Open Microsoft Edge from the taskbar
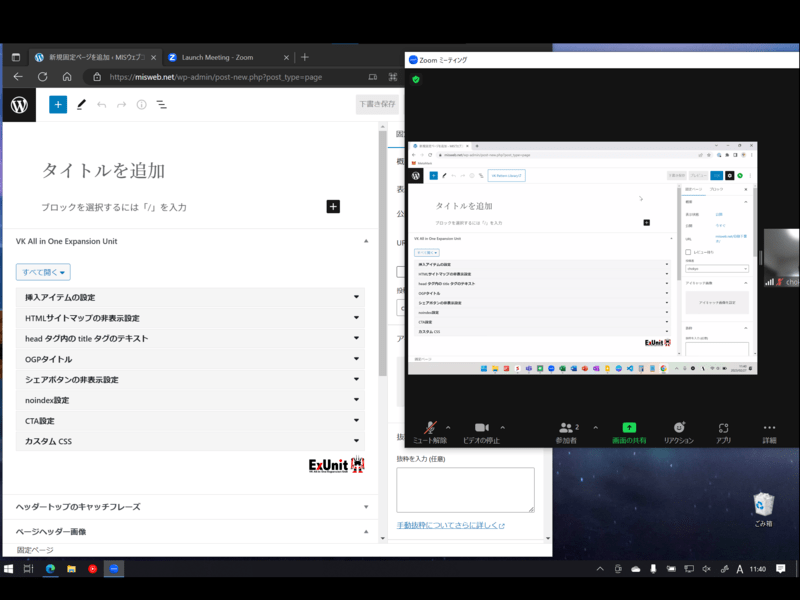800x600 pixels. (50, 569)
